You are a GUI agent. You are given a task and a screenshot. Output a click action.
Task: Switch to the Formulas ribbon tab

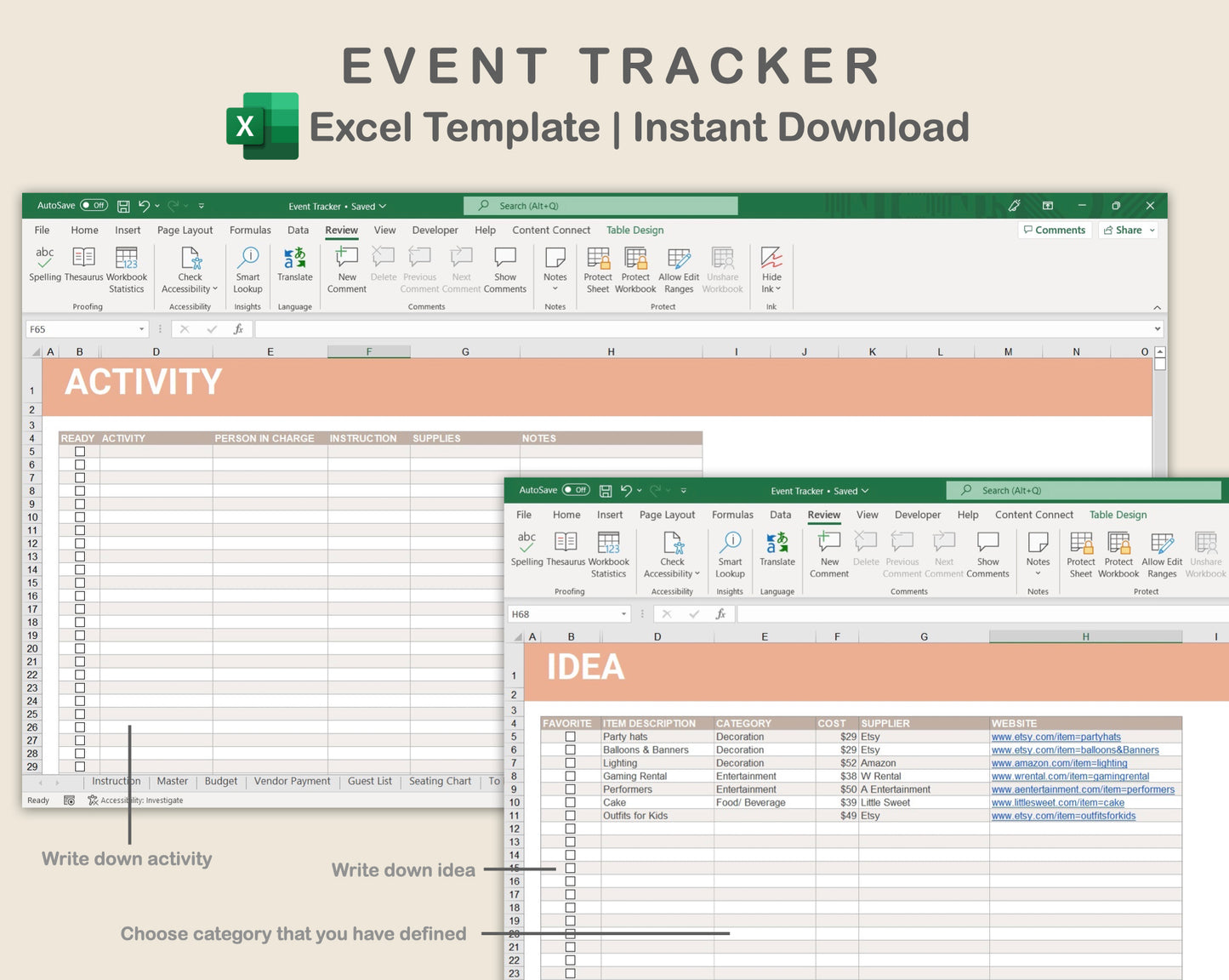[x=250, y=230]
